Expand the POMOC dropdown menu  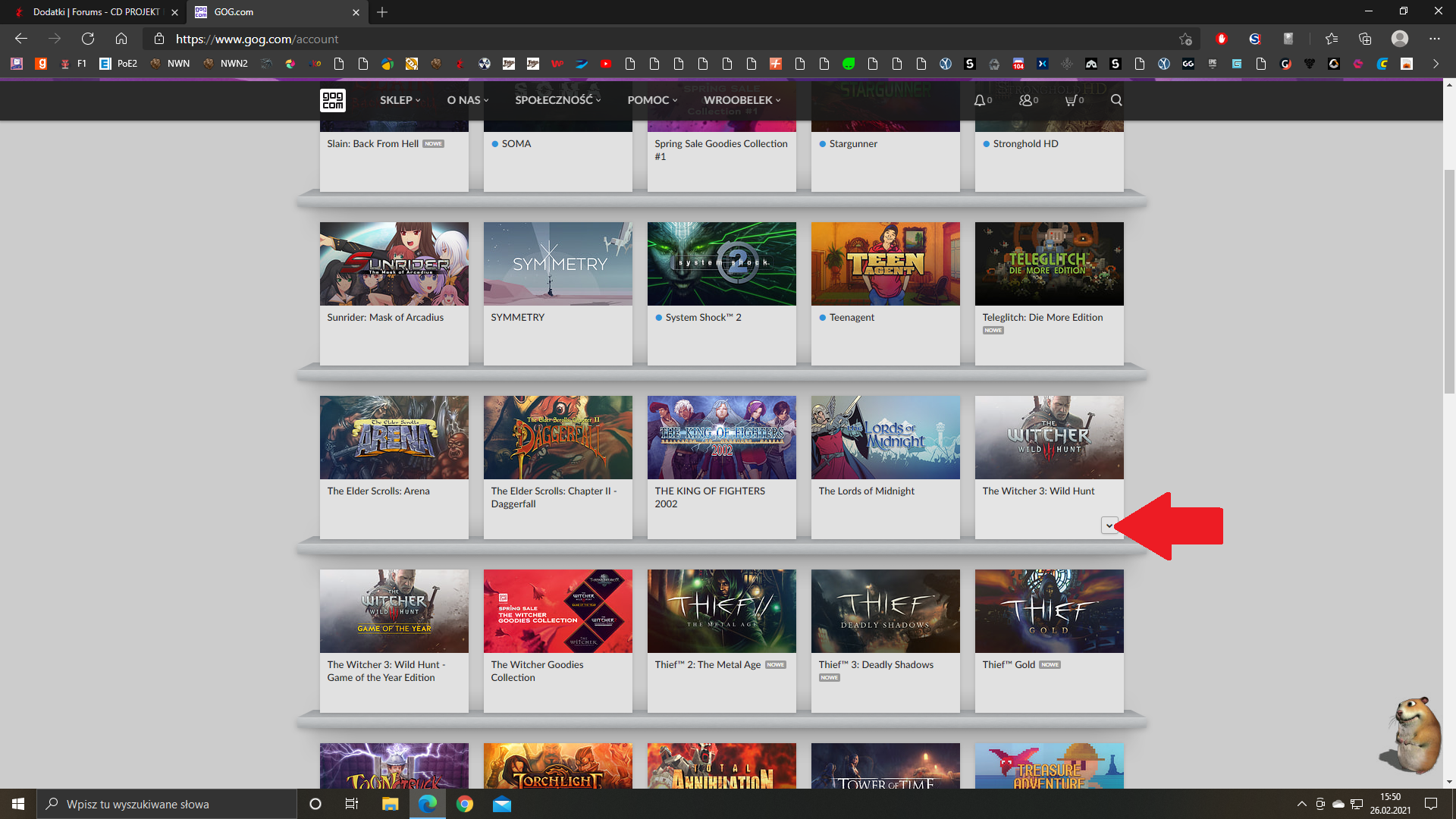coord(652,100)
